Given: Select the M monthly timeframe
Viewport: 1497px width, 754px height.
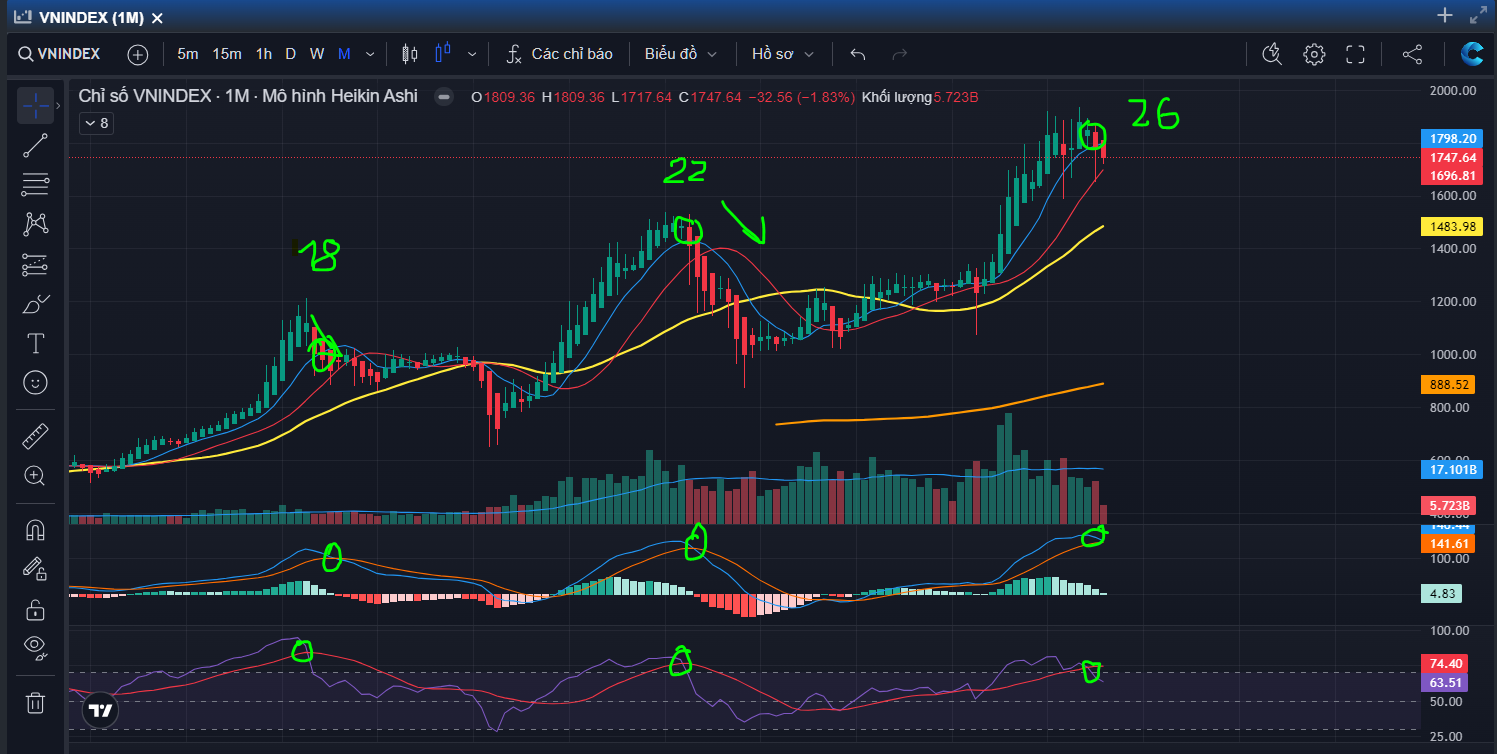Looking at the screenshot, I should click(344, 54).
